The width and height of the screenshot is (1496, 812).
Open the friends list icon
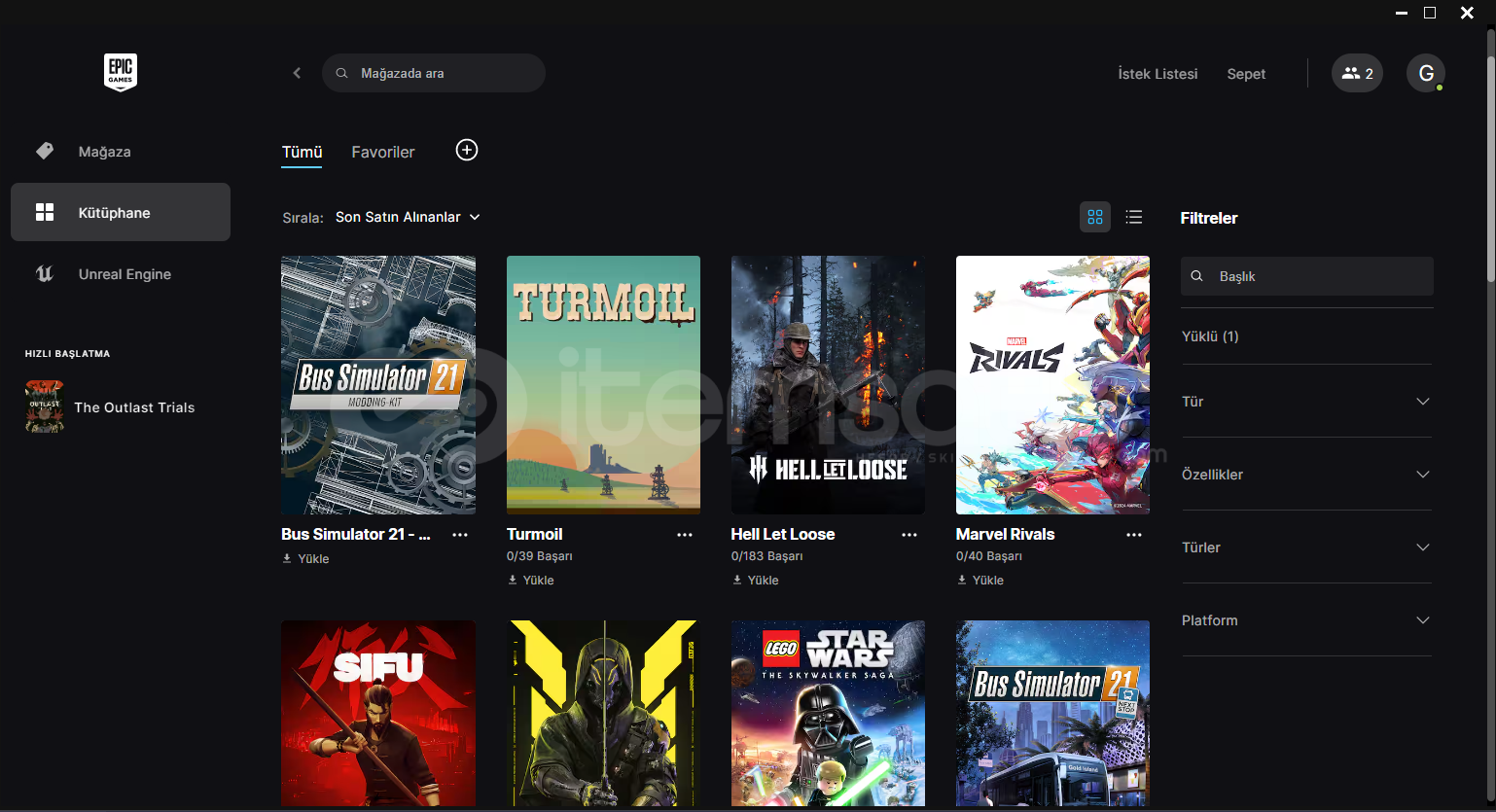[1356, 73]
